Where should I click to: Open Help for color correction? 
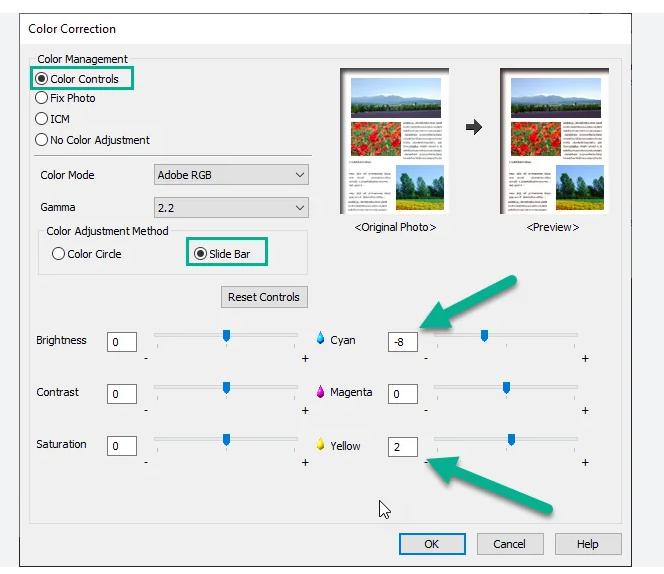588,544
